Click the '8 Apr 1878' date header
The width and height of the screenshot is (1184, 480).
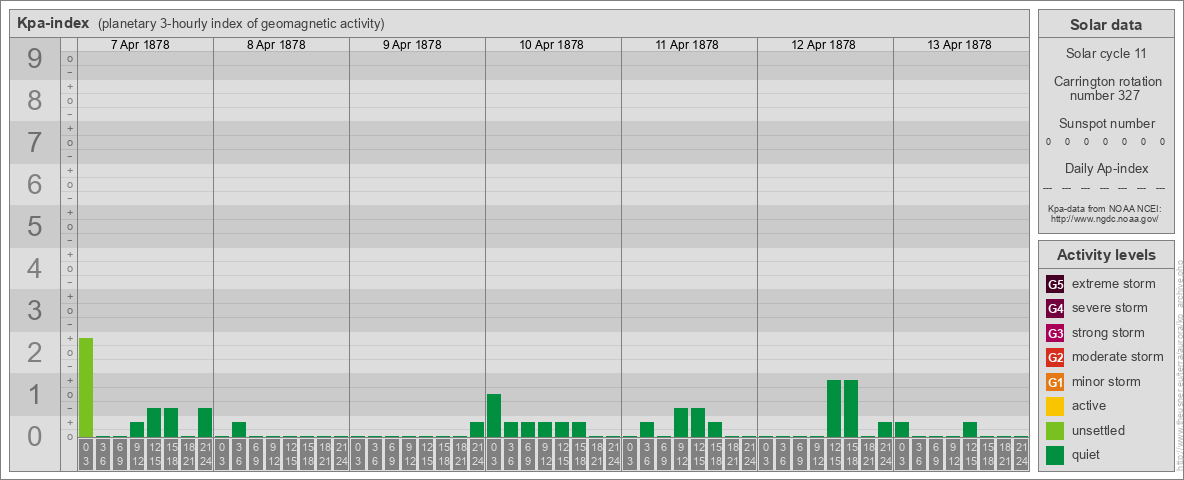click(x=276, y=45)
